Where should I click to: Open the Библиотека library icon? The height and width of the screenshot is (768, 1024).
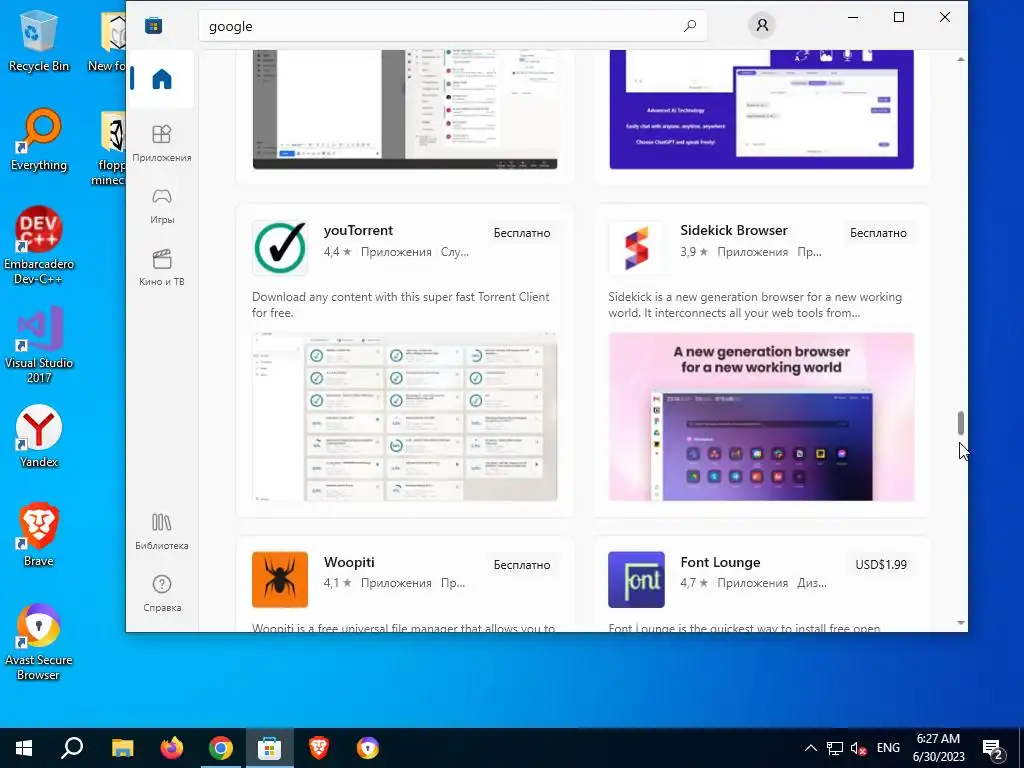pyautogui.click(x=161, y=531)
